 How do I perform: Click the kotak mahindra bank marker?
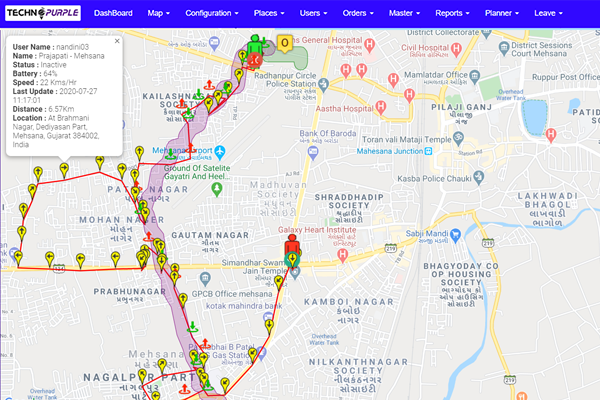(269, 317)
